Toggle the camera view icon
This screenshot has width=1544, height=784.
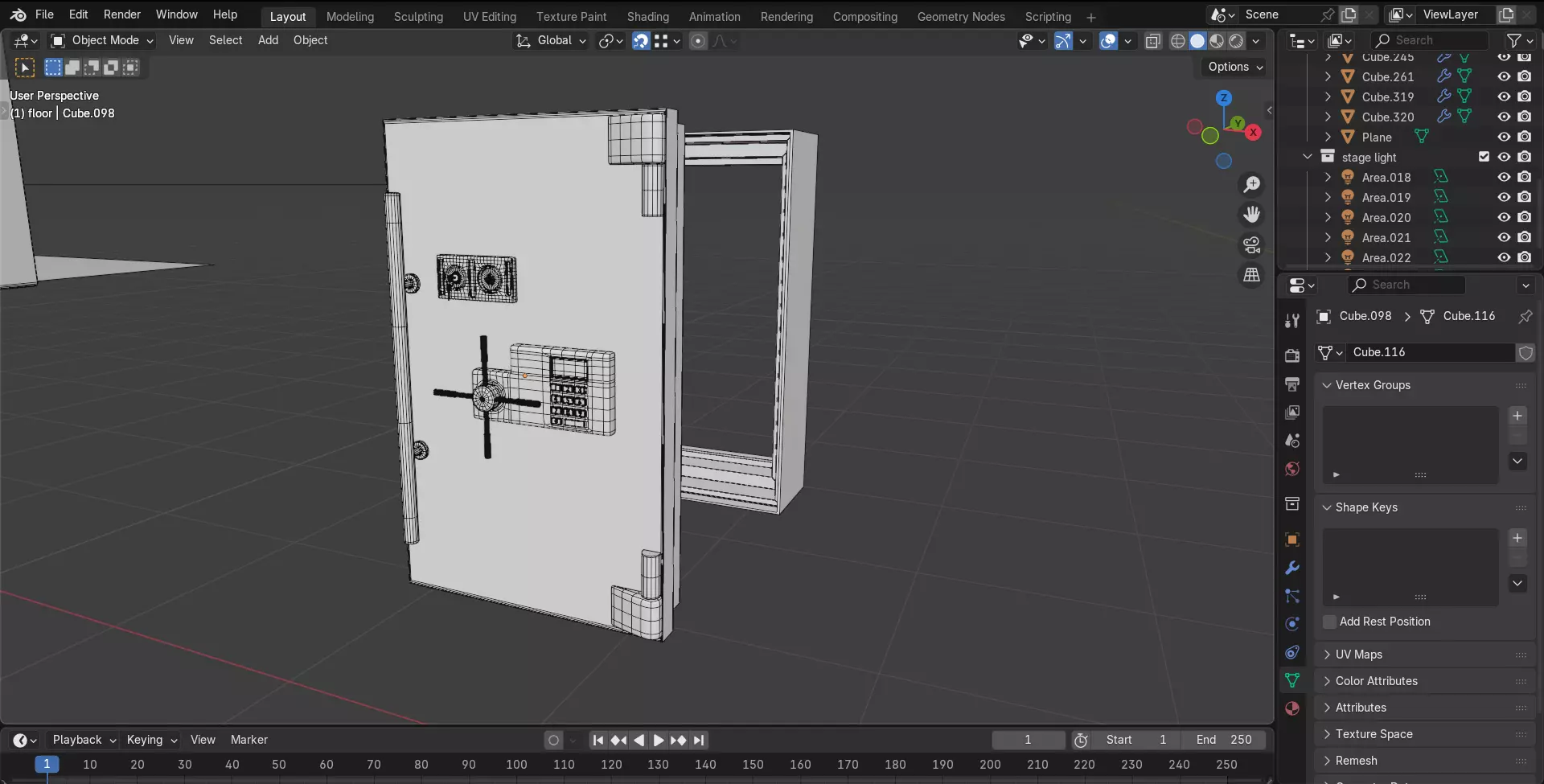click(x=1252, y=244)
